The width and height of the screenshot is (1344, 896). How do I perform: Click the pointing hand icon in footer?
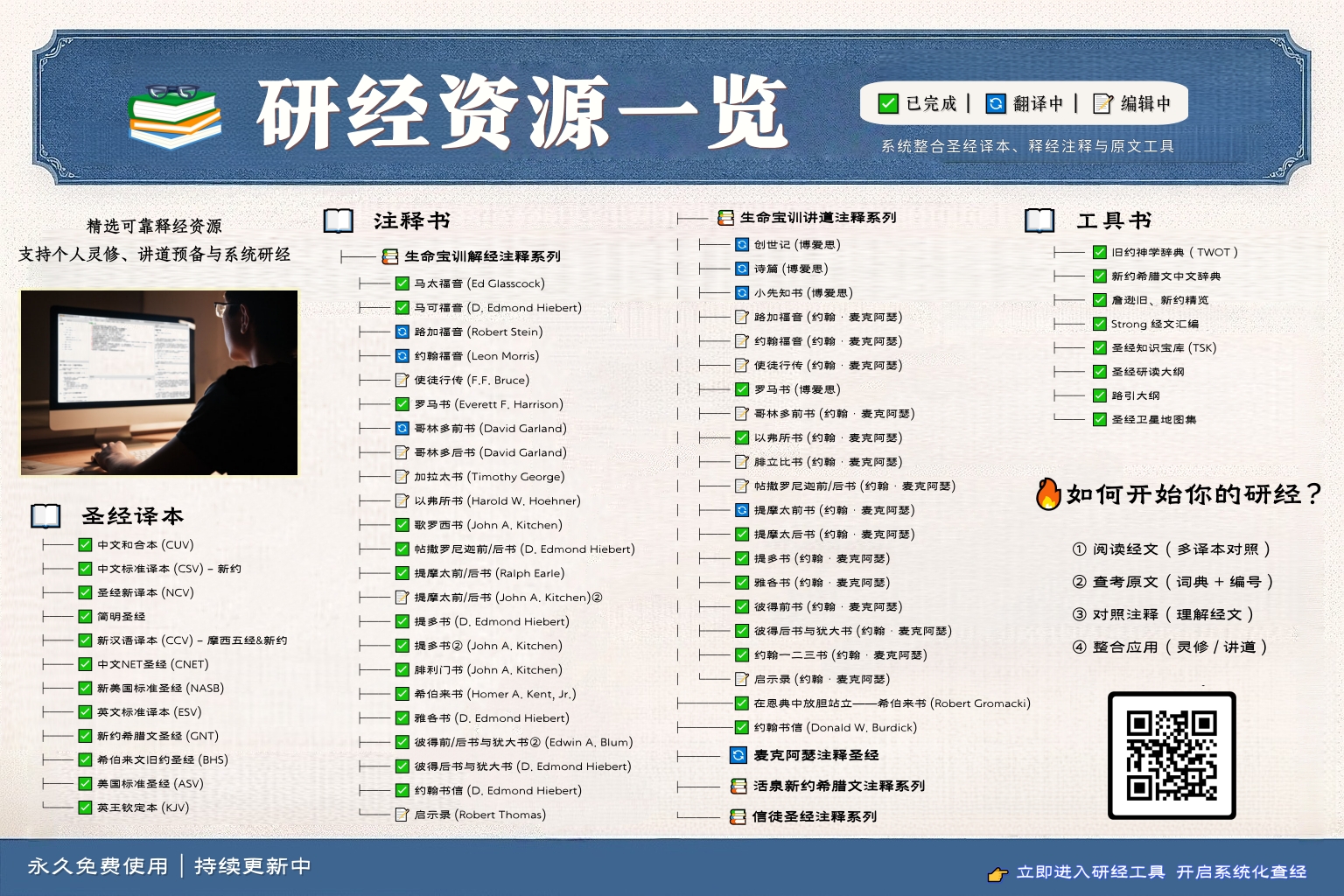coord(997,873)
